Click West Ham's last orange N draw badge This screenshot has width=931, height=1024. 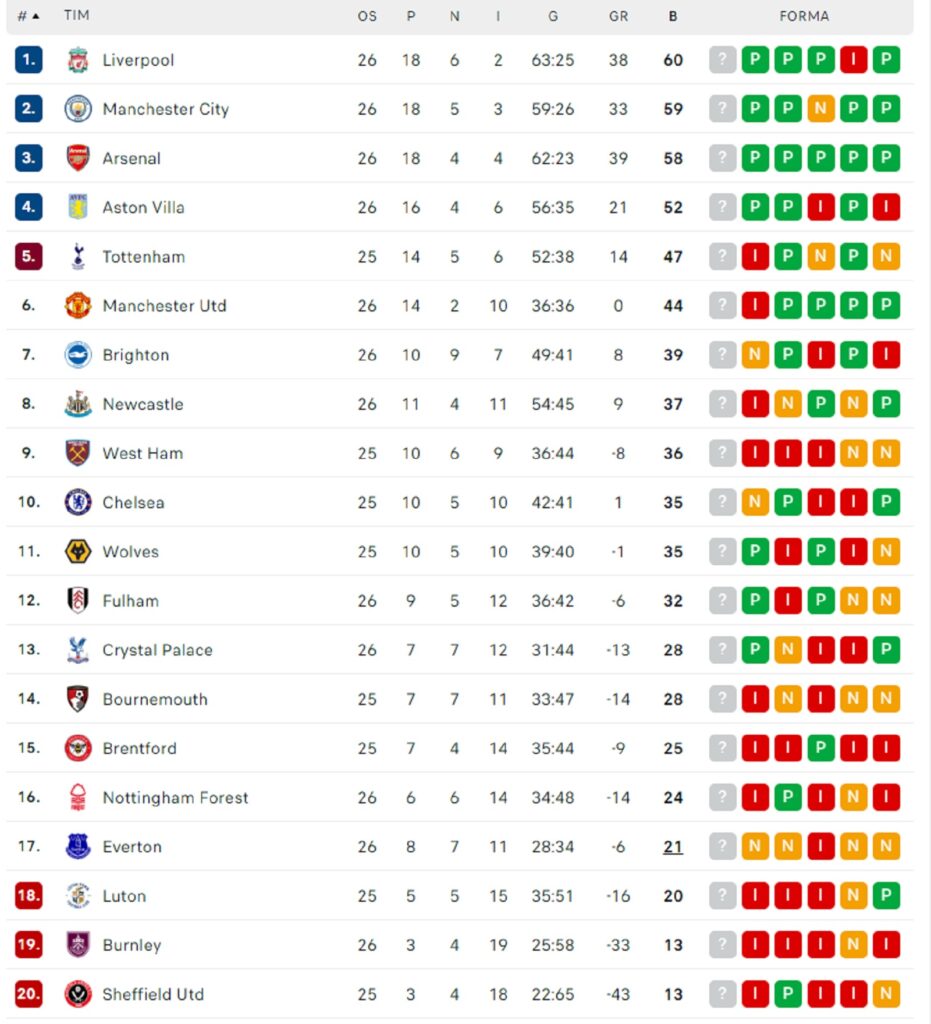coord(886,453)
